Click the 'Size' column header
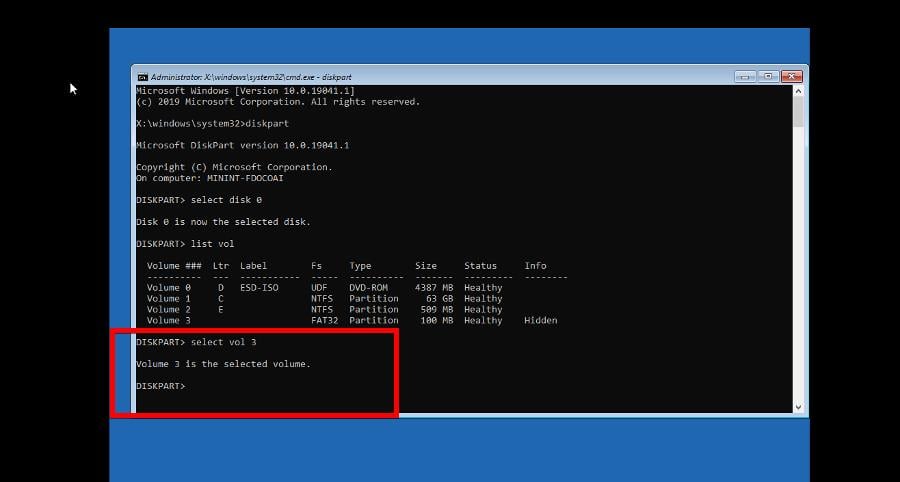900x482 pixels. pos(426,266)
